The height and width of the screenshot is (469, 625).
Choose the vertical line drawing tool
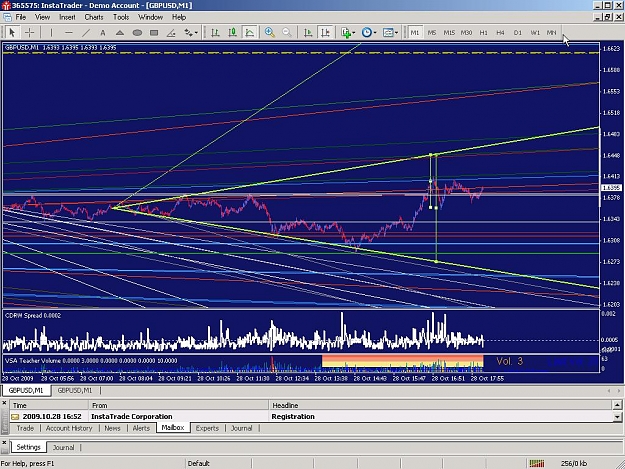coord(51,32)
